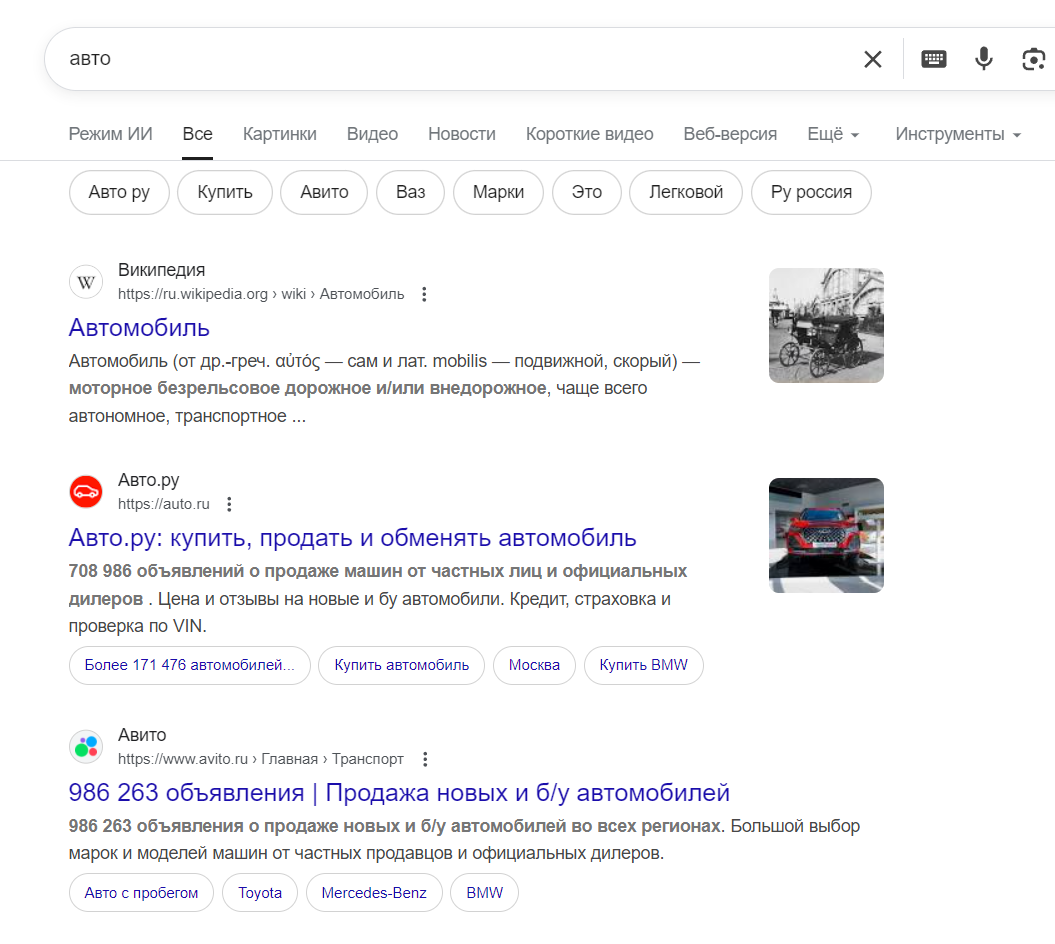The width and height of the screenshot is (1055, 944).
Task: Select the 'Это' suggestion chip
Action: coord(587,192)
